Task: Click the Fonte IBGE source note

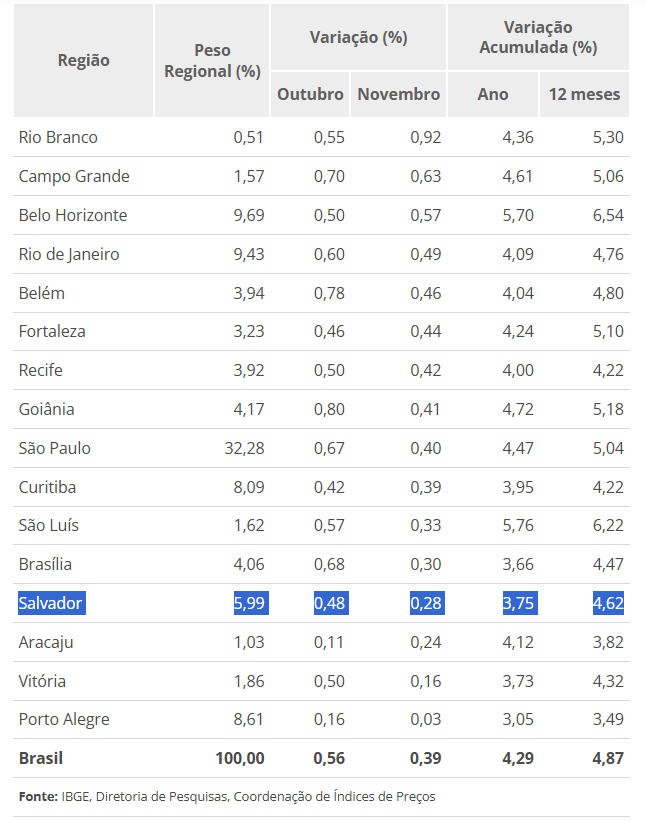Action: pos(227,797)
